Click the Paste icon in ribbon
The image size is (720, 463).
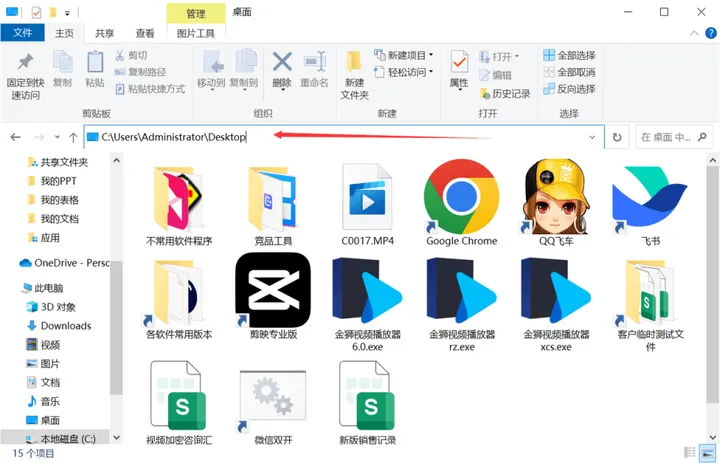click(95, 62)
